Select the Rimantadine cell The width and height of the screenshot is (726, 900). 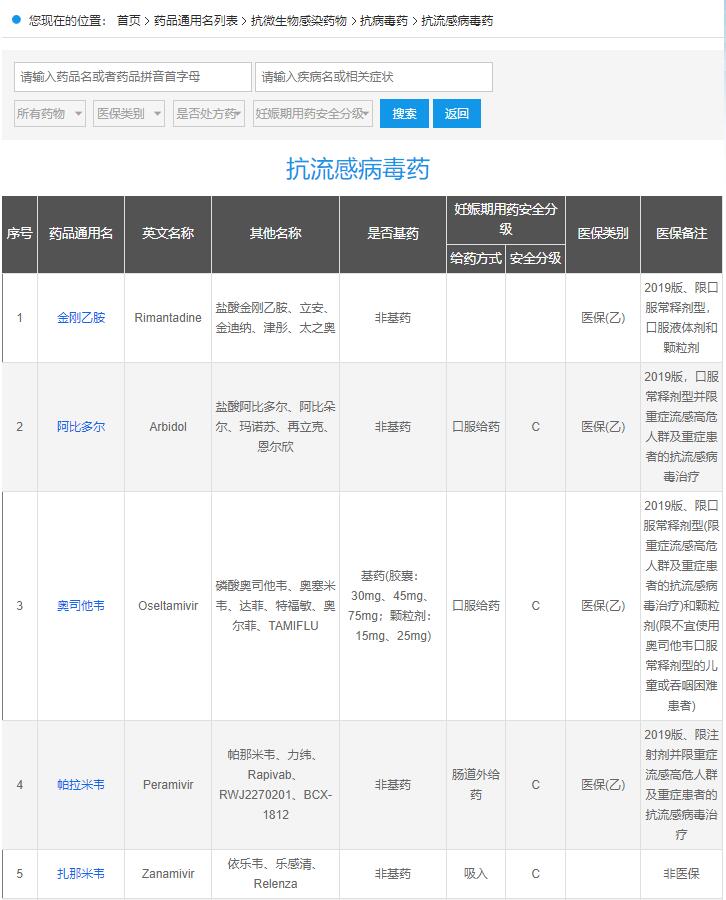coord(168,317)
